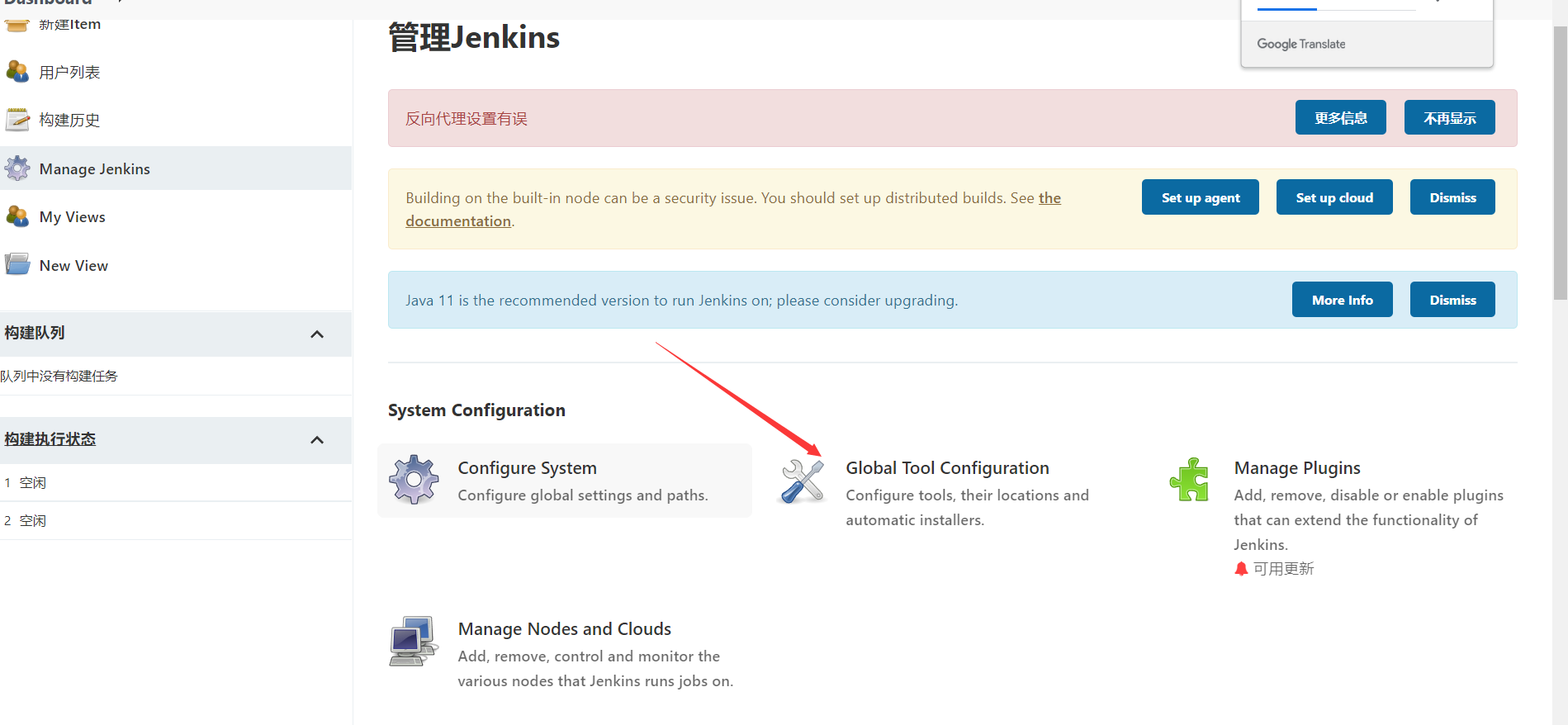Click the Configure System gear icon
Screen dimensions: 1568x725
tap(415, 480)
